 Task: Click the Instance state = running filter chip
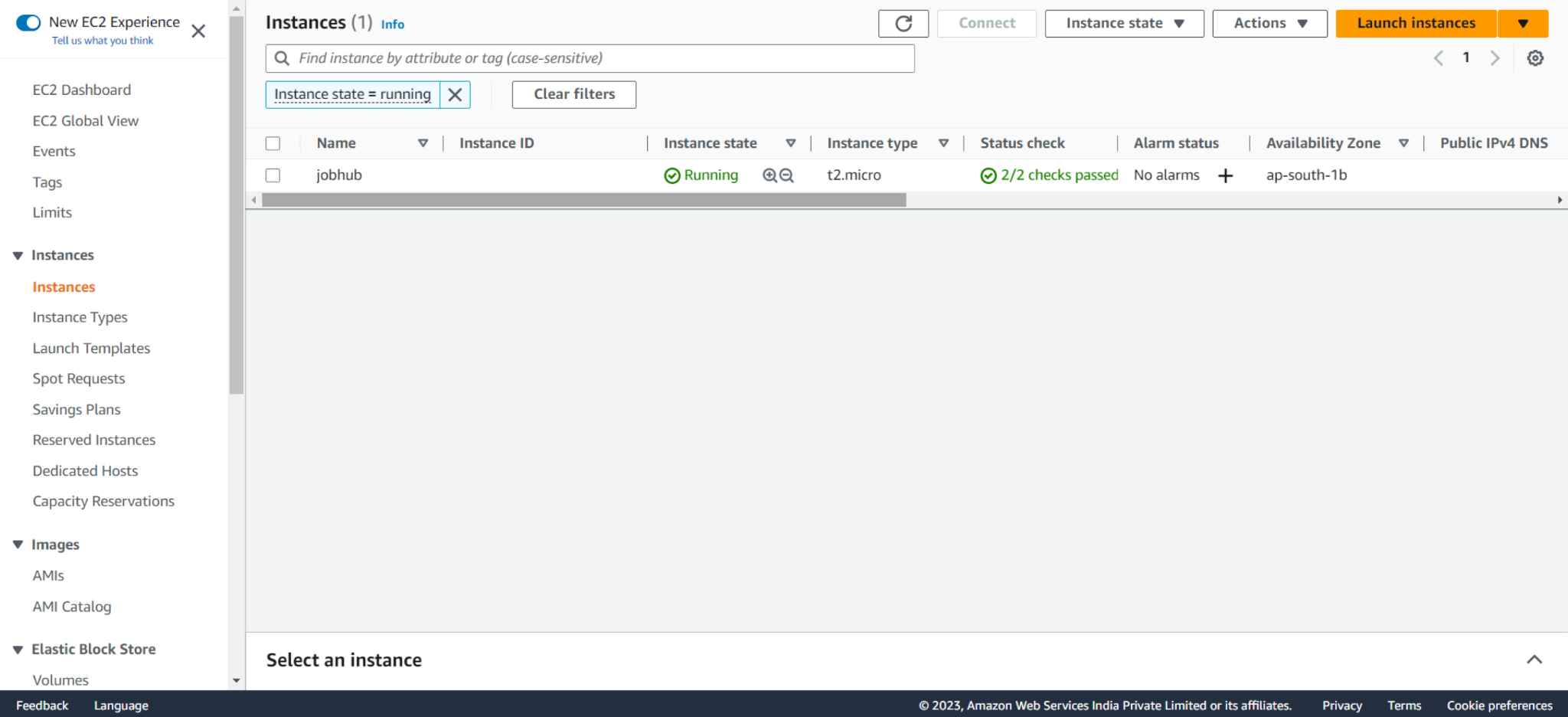tap(352, 94)
